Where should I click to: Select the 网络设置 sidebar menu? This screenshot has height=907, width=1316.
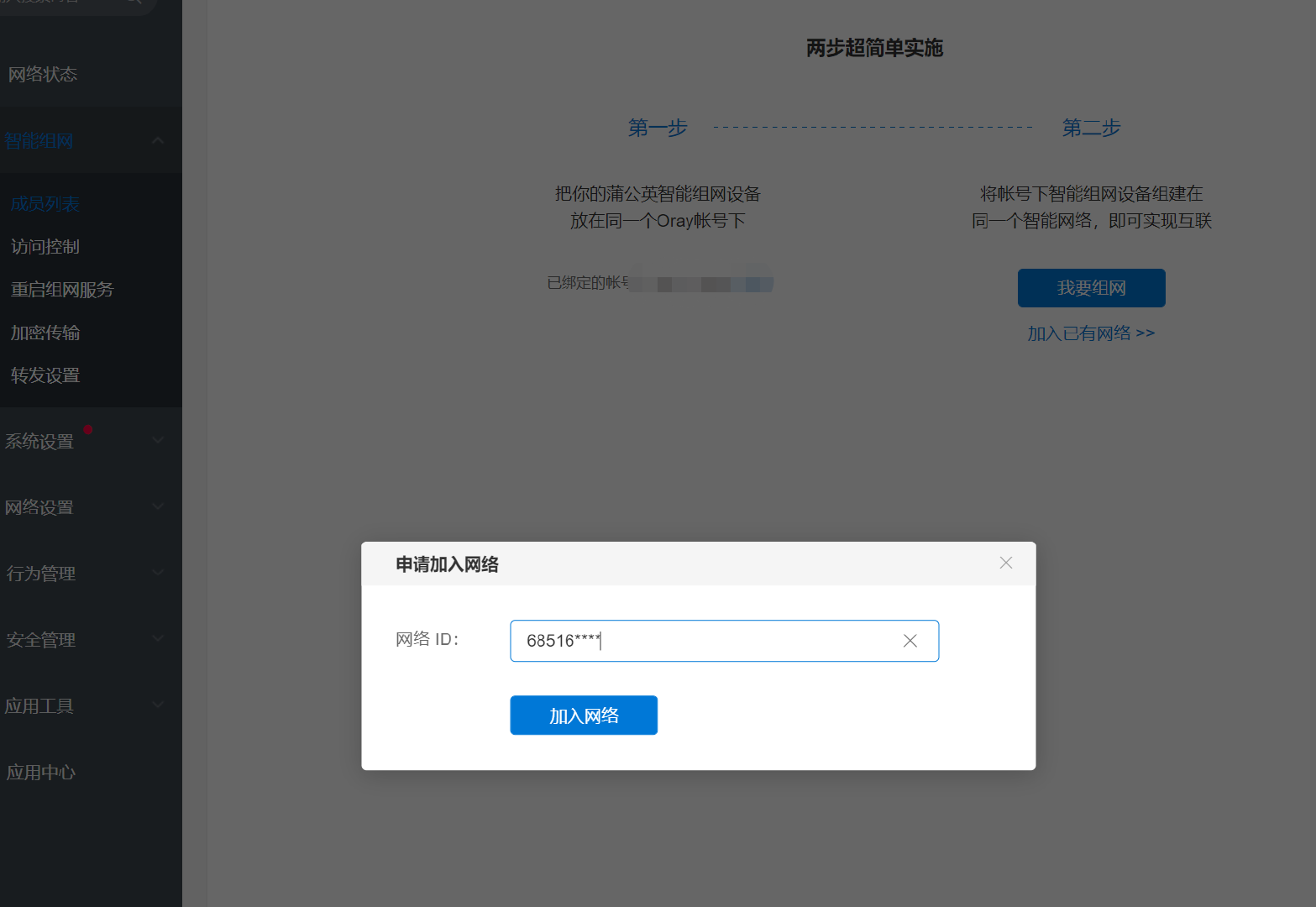39,507
